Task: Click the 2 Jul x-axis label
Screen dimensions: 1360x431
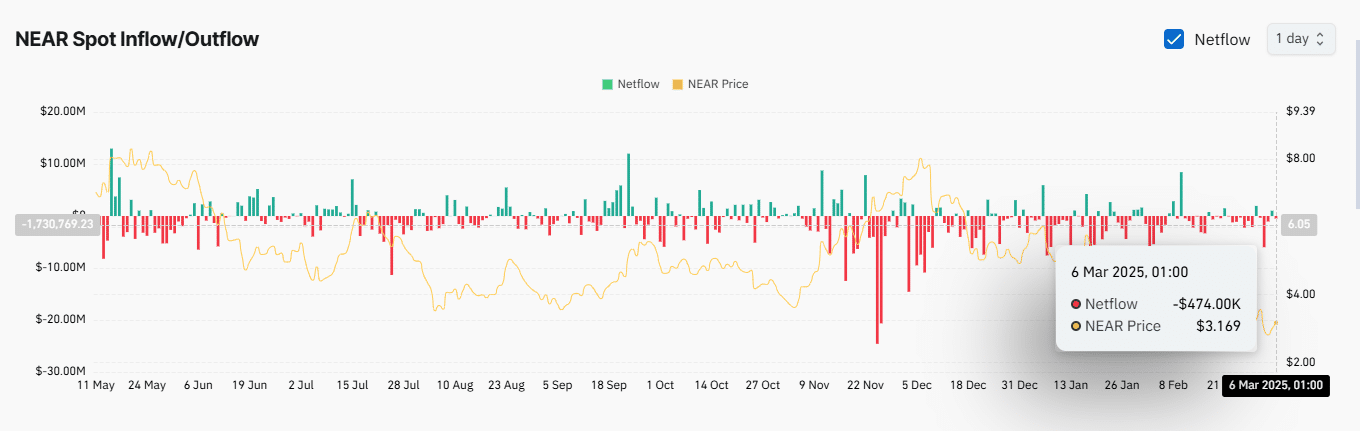Action: (x=301, y=385)
